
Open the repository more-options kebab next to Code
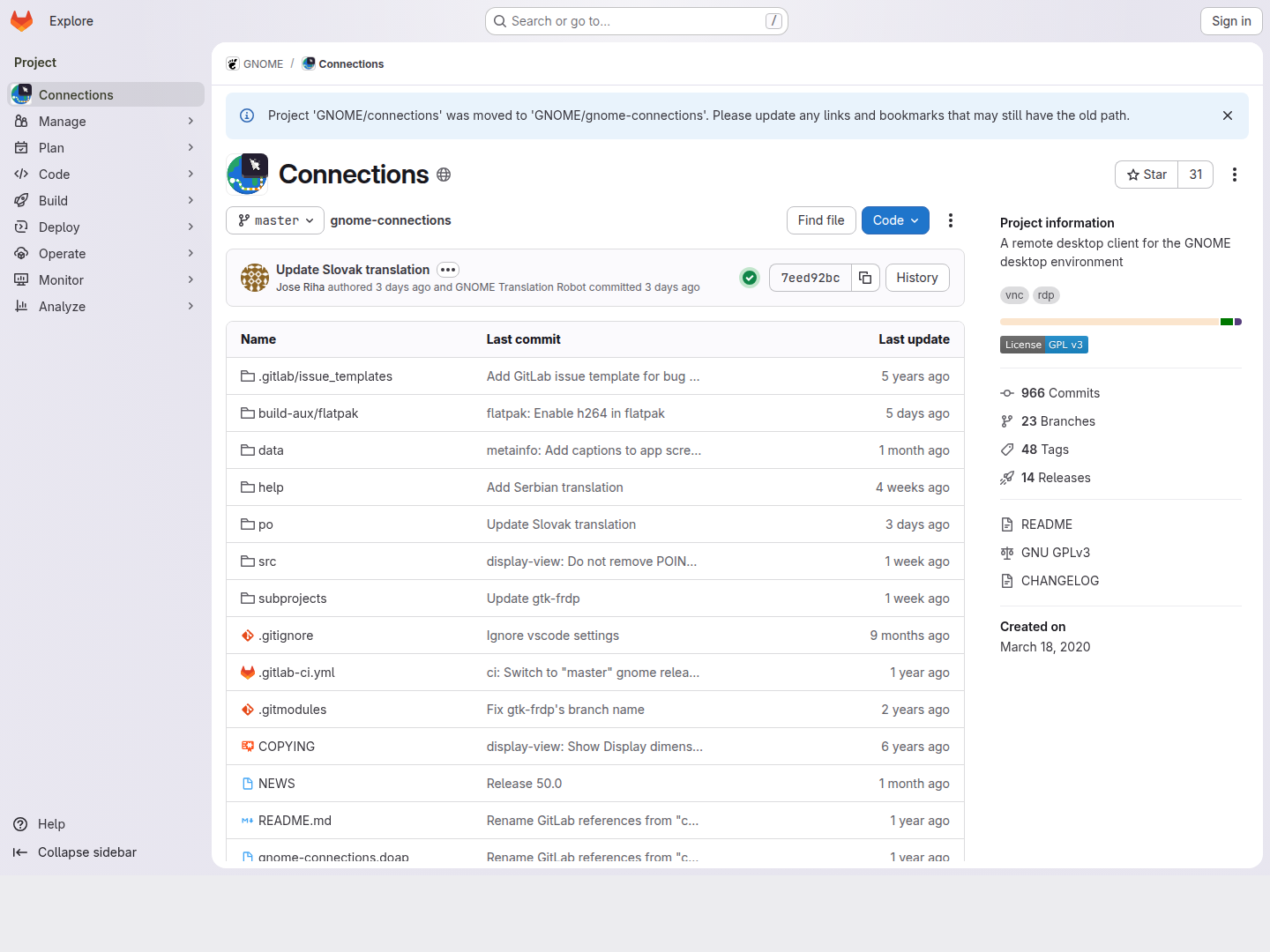(x=951, y=220)
